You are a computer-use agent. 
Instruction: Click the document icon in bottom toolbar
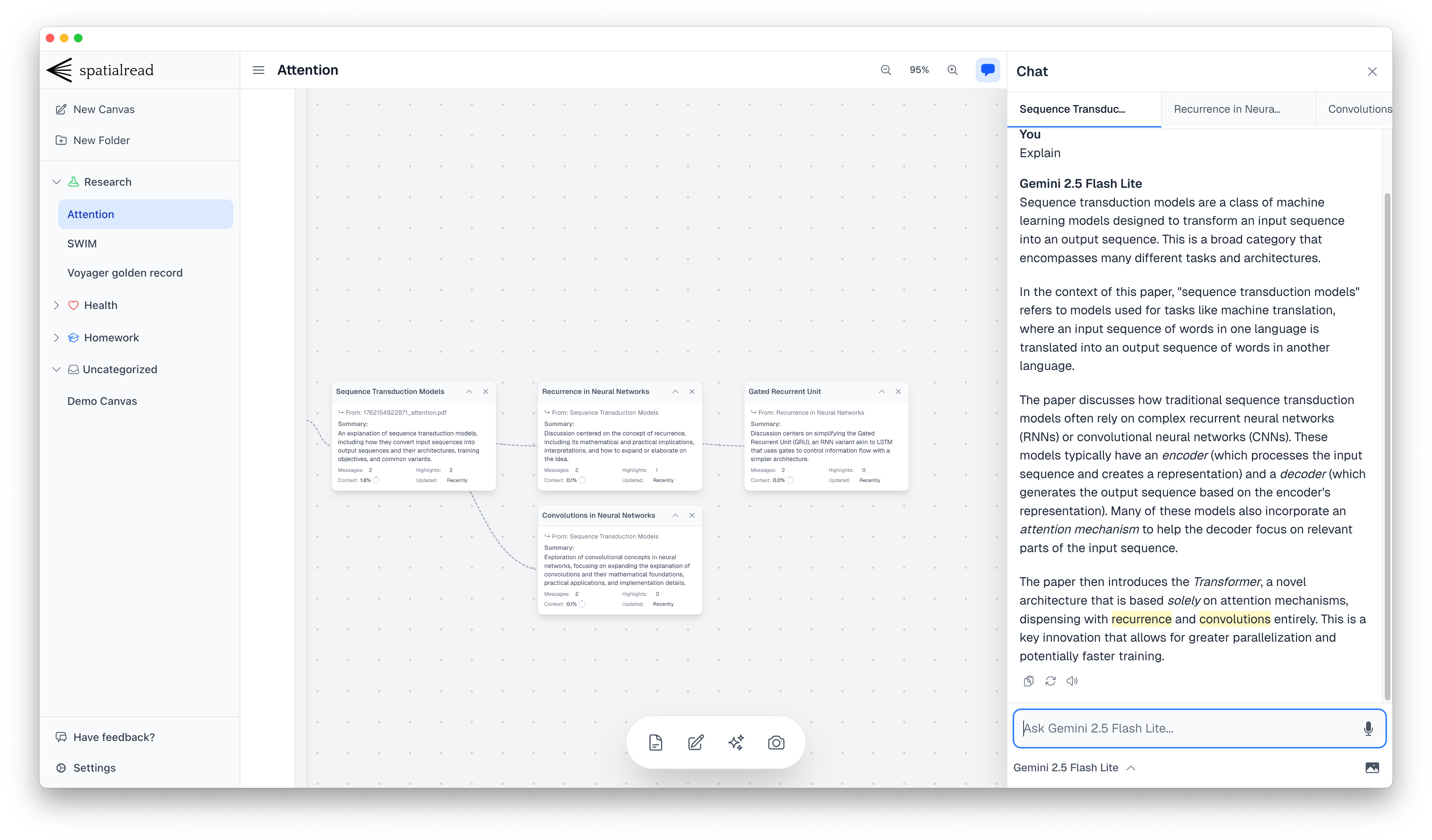655,742
